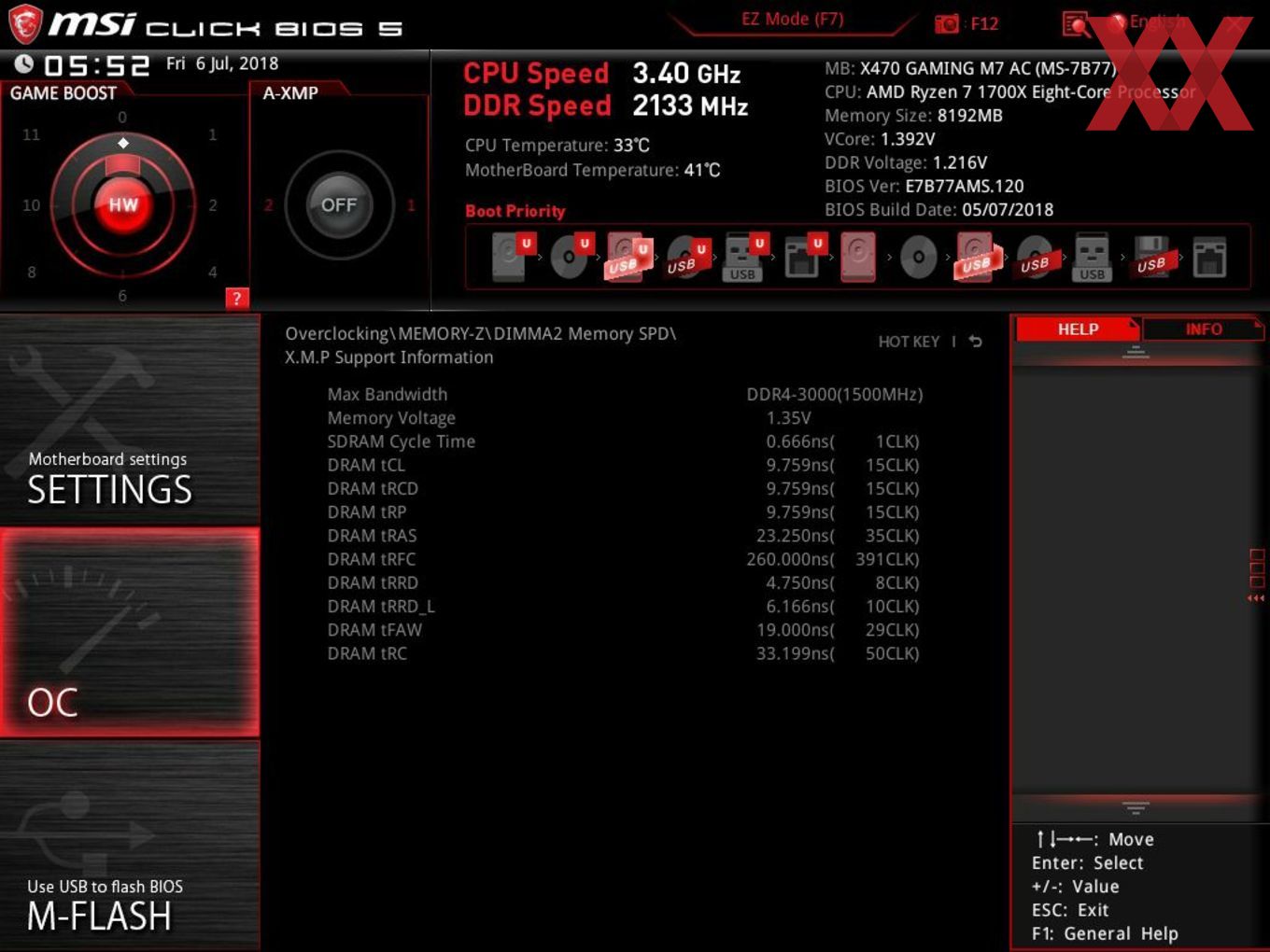Open the Game Boost question mark help
The width and height of the screenshot is (1270, 952).
[x=237, y=298]
